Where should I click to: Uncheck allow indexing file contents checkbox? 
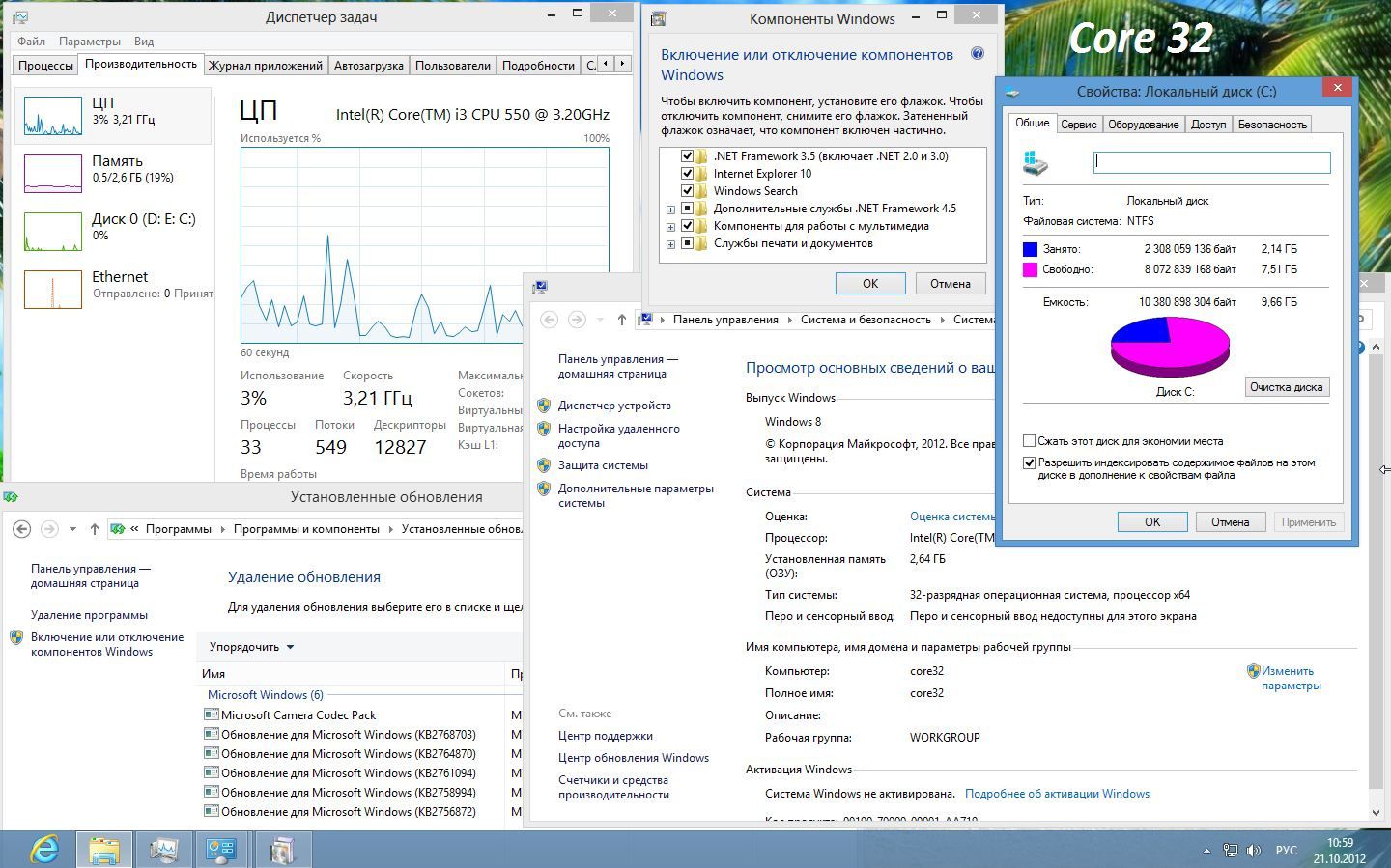(x=1030, y=462)
